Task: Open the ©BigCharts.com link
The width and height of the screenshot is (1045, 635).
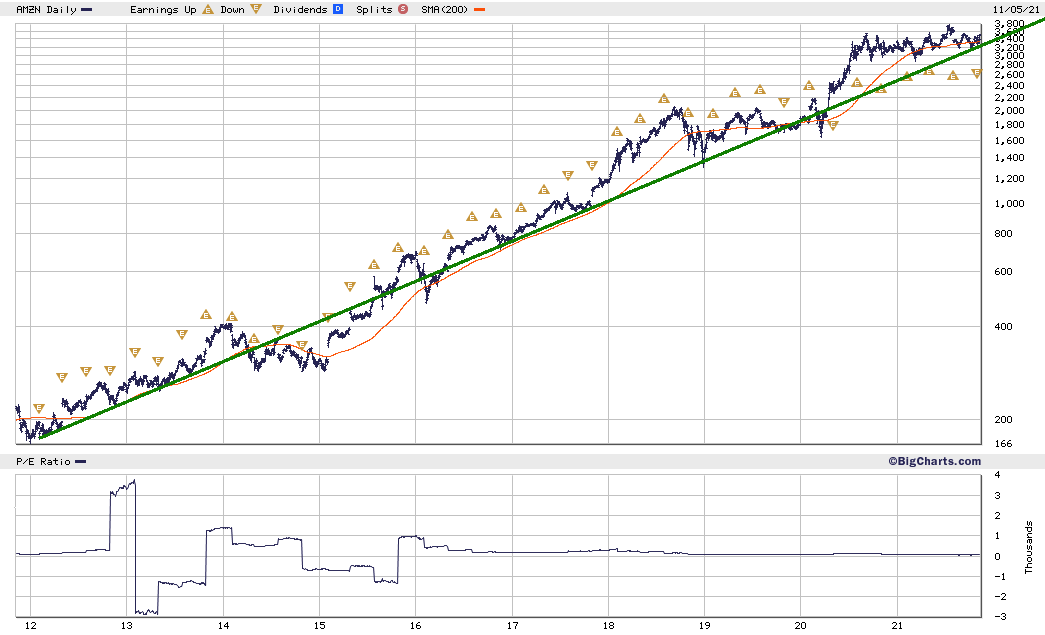Action: 934,461
